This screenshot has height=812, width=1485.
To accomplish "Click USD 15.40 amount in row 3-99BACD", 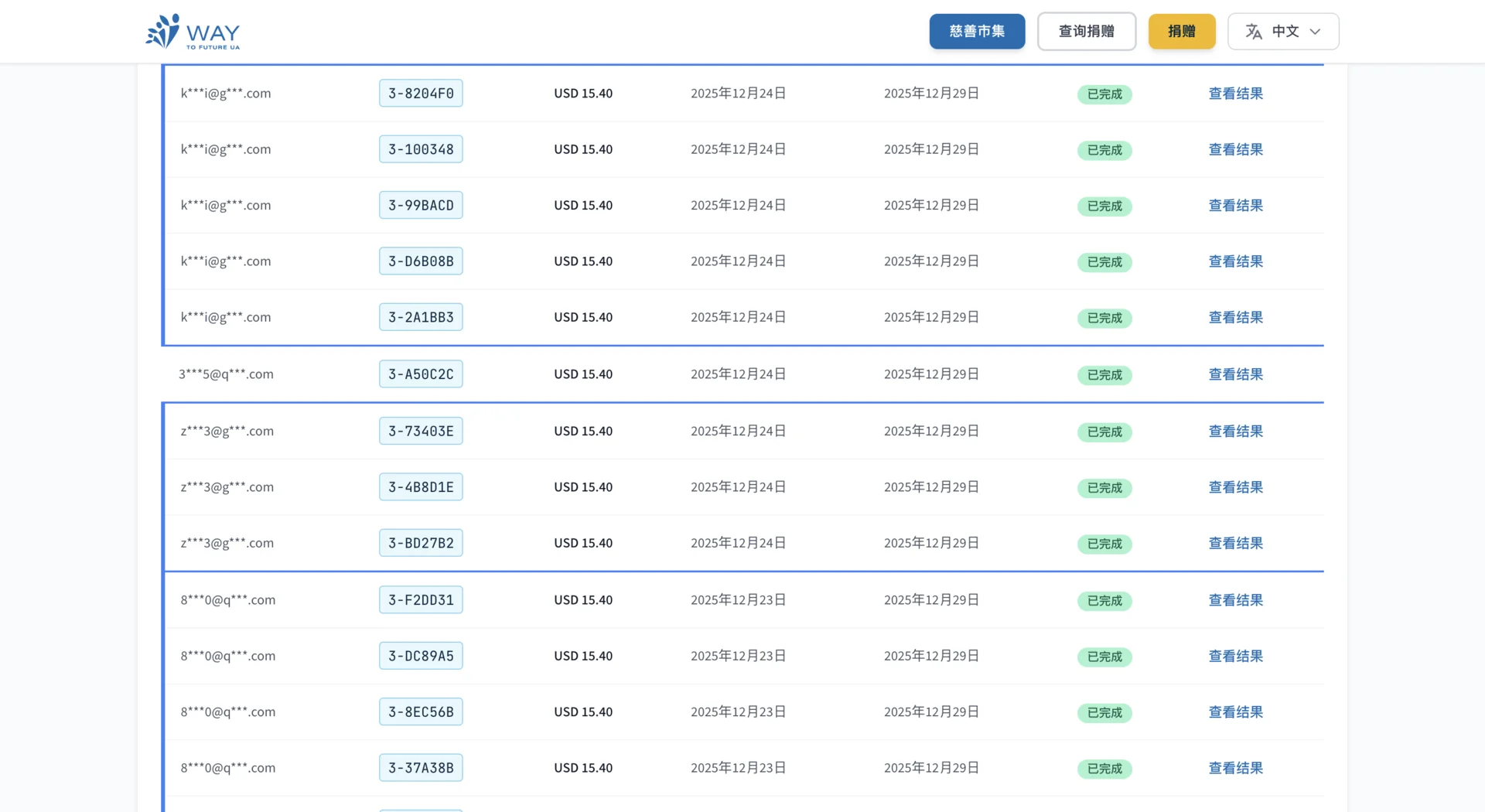I will [583, 206].
